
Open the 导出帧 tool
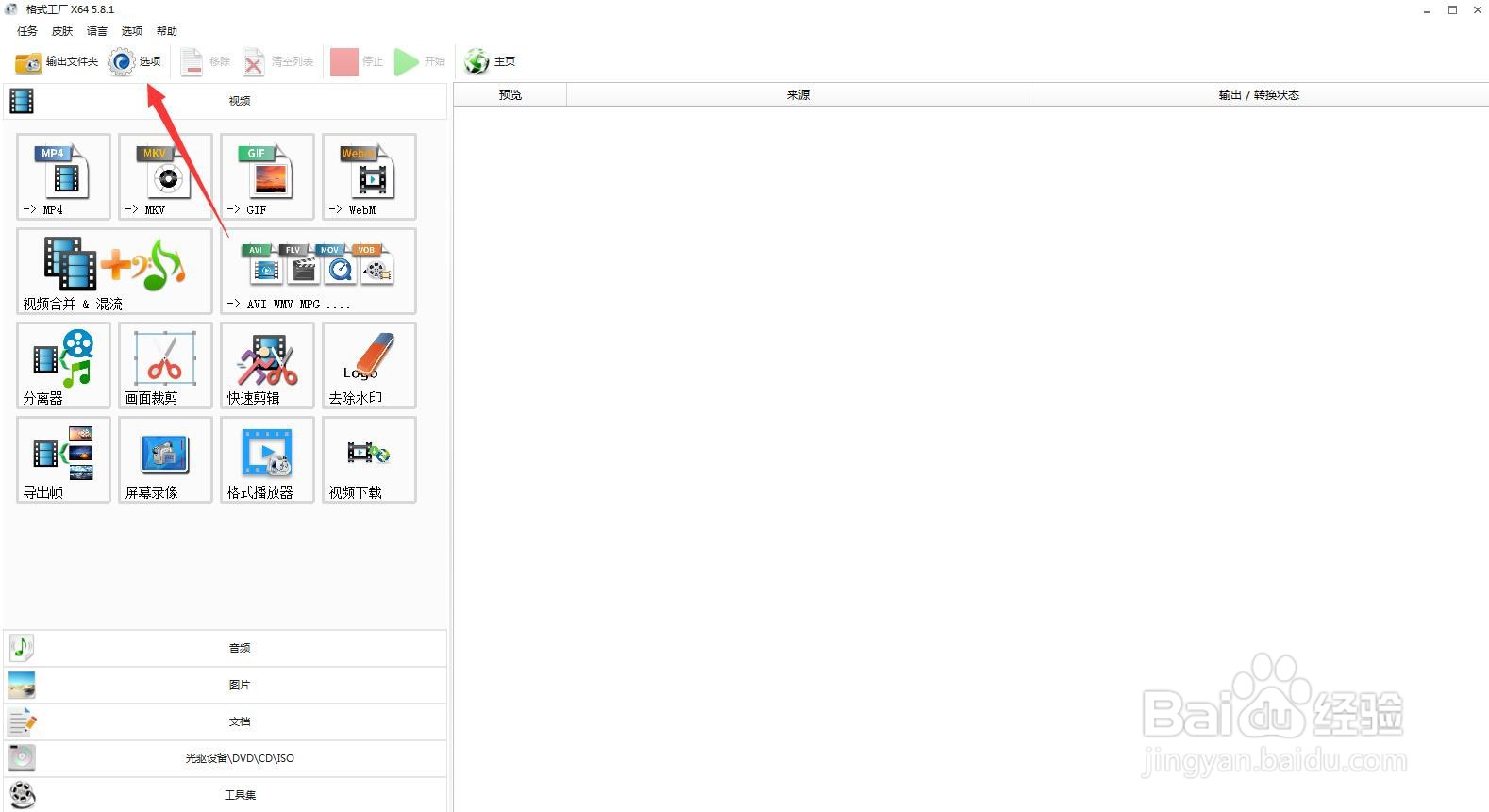coord(63,459)
